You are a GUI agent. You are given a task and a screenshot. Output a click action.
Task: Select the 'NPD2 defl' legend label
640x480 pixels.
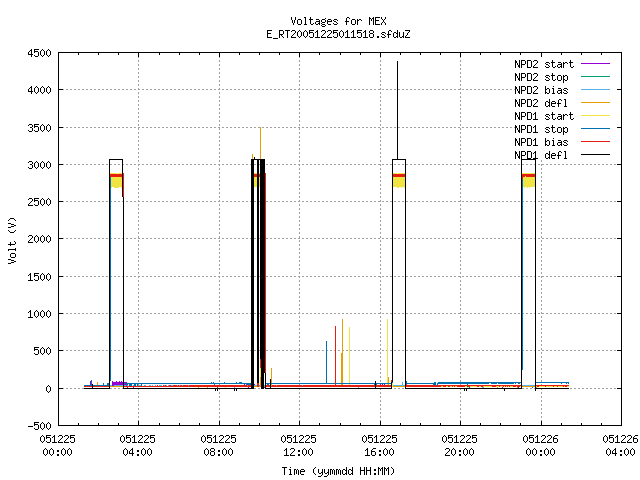tap(541, 103)
